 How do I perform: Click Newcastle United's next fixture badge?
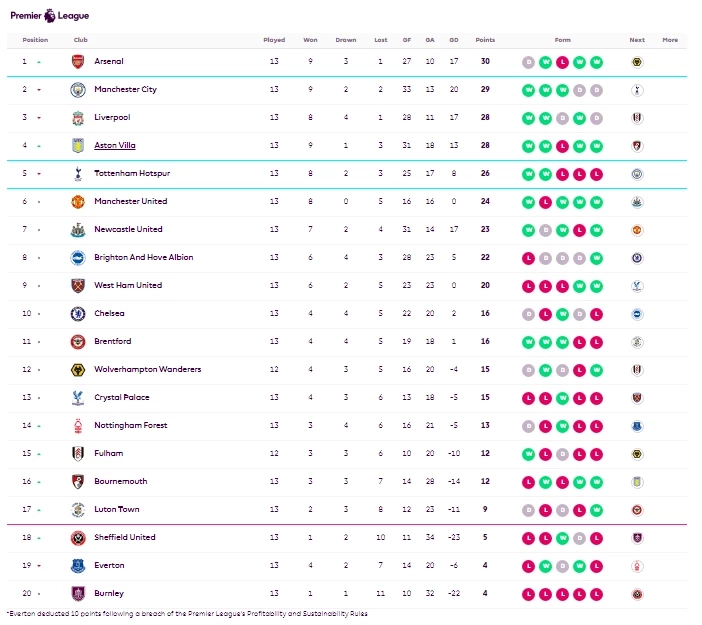(637, 230)
